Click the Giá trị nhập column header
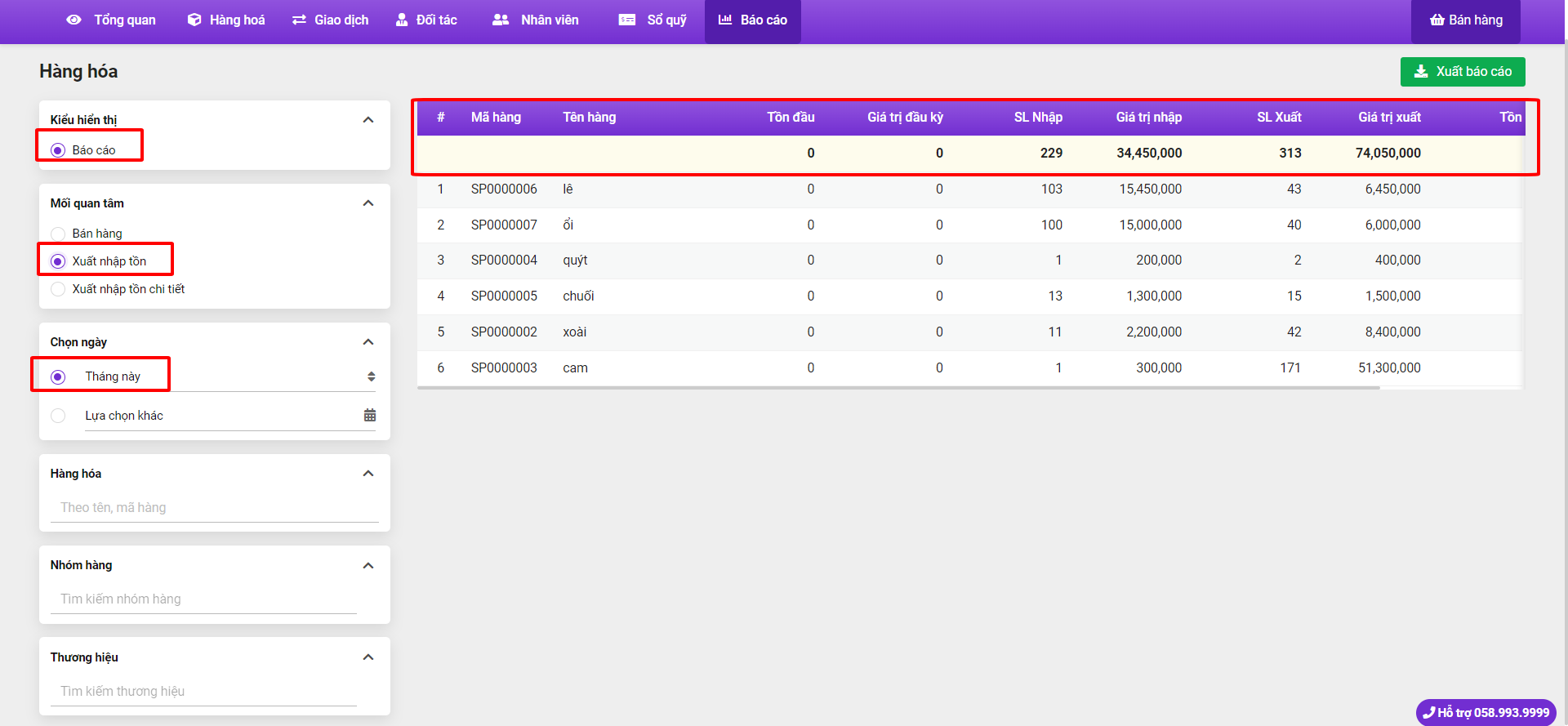The width and height of the screenshot is (1568, 726). 1149,118
